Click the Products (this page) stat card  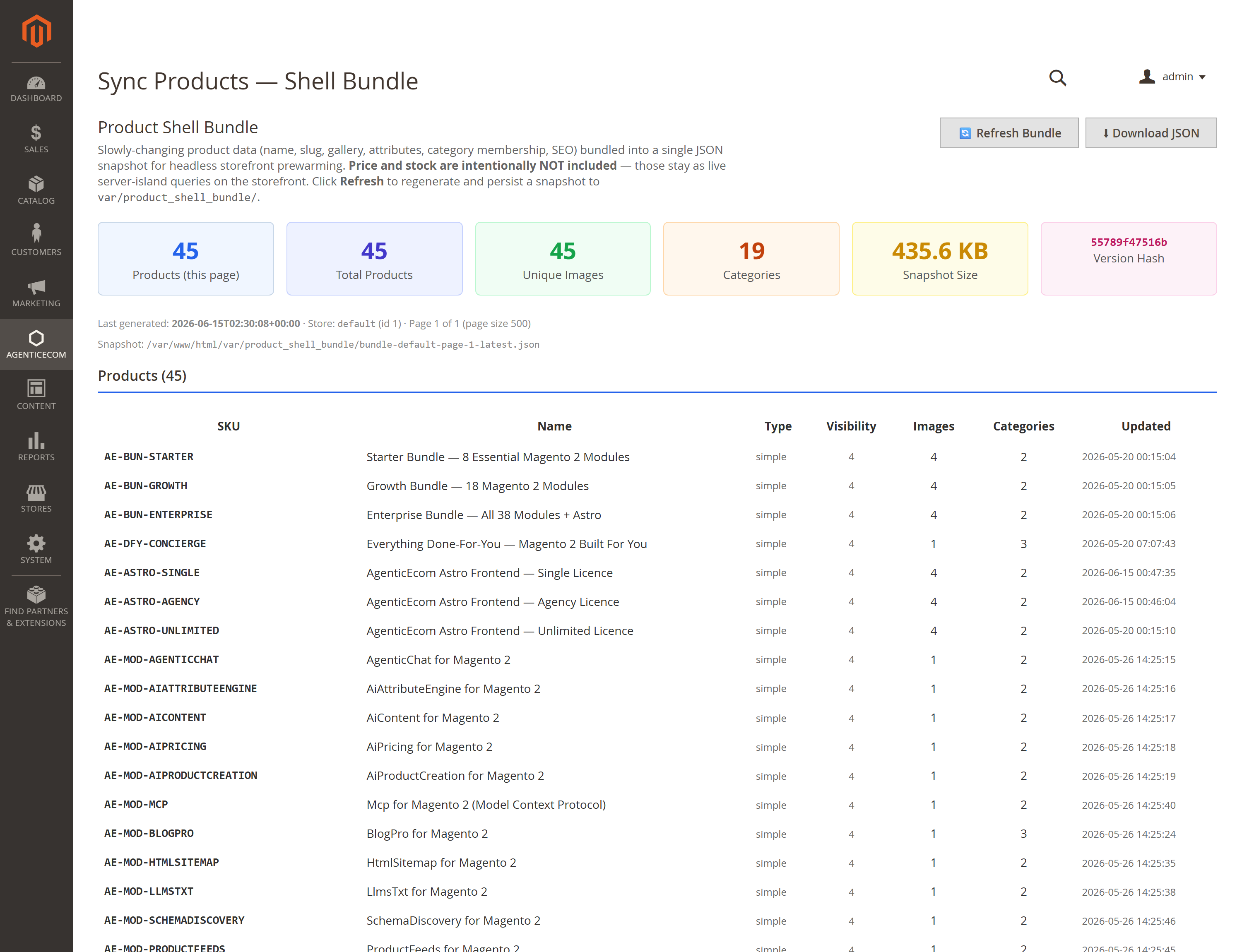pos(185,258)
